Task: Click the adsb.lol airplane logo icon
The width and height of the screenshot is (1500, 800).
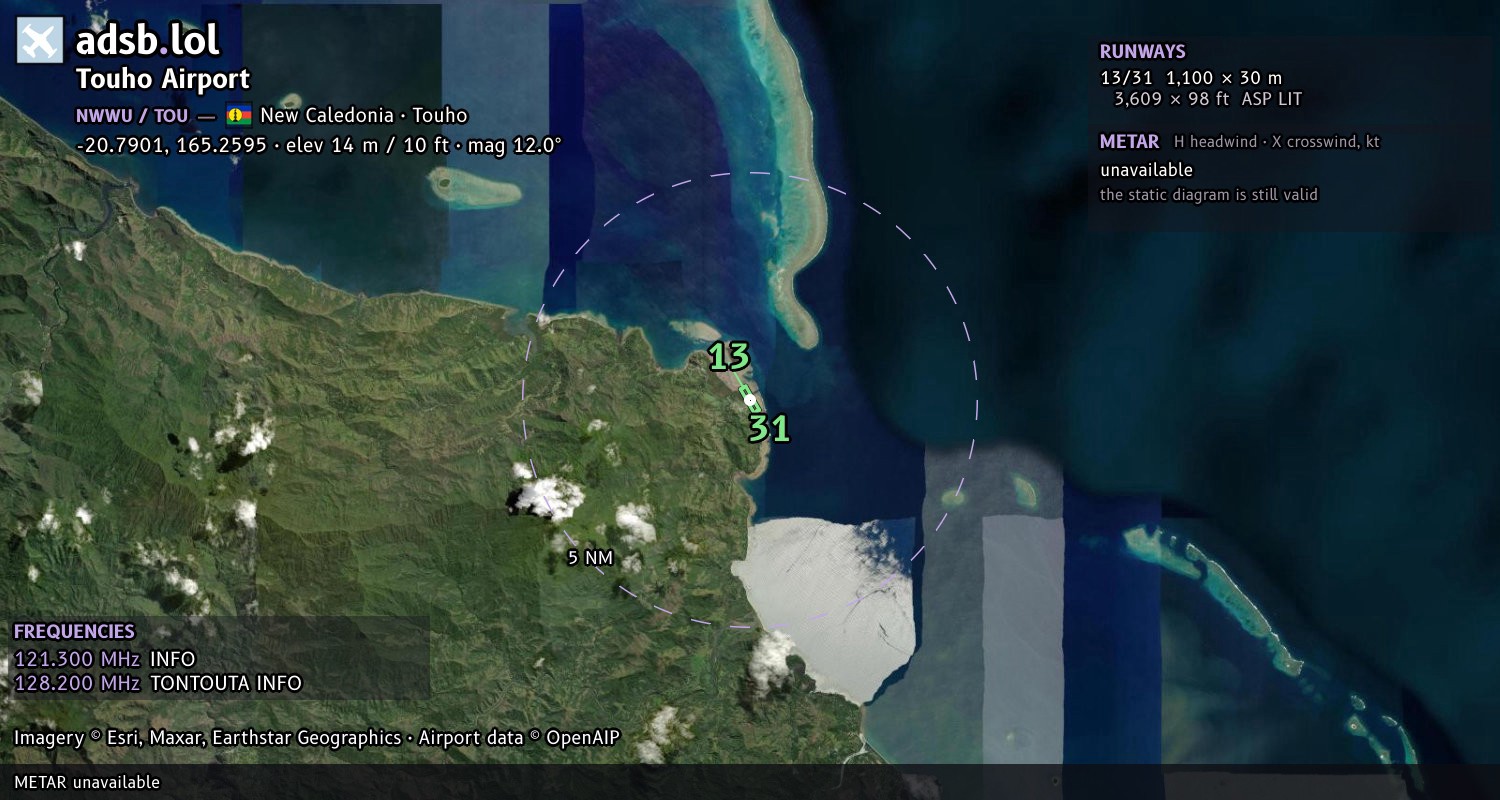Action: click(x=40, y=40)
